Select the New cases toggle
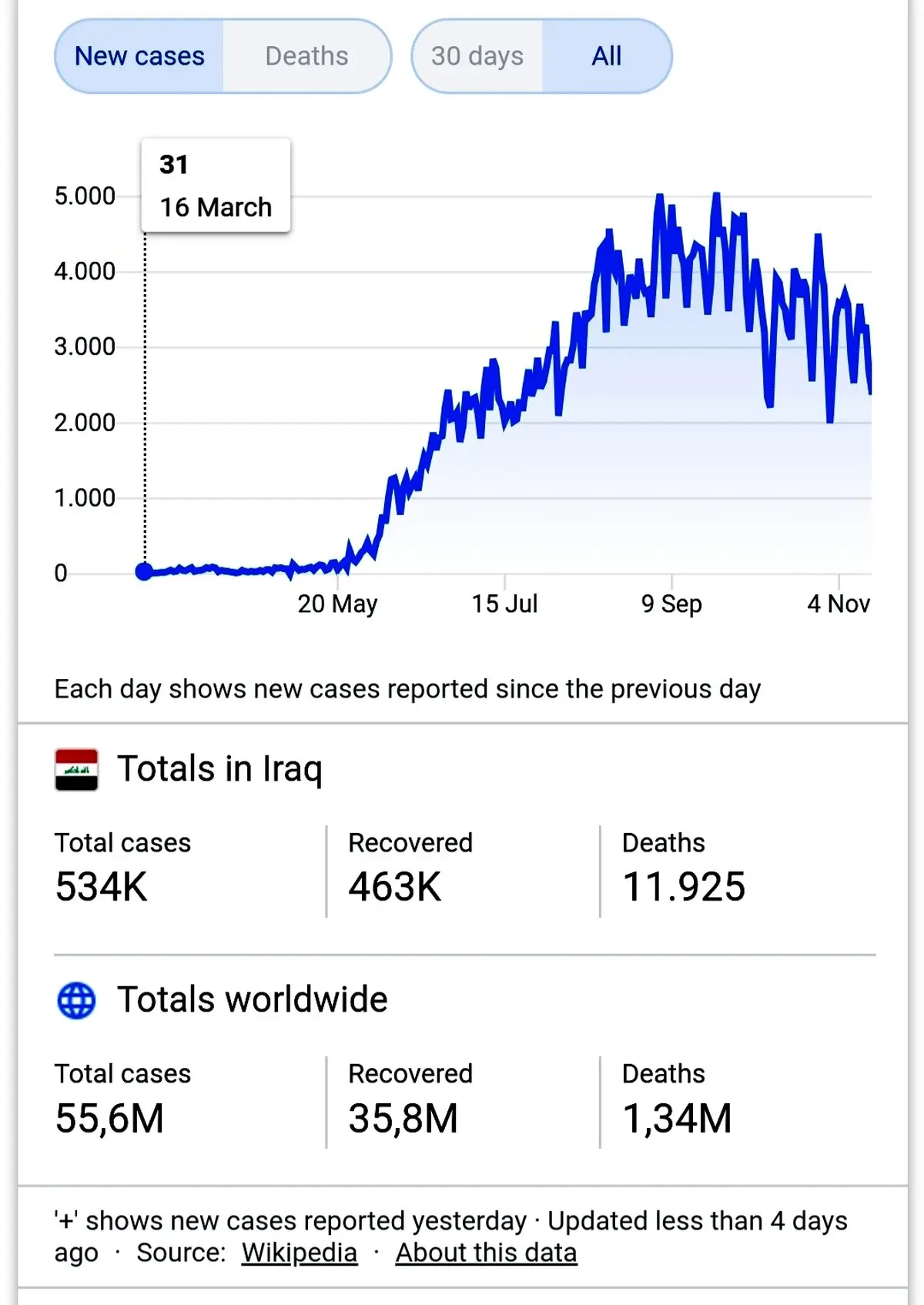Screen dimensions: 924x1305 [x=139, y=56]
